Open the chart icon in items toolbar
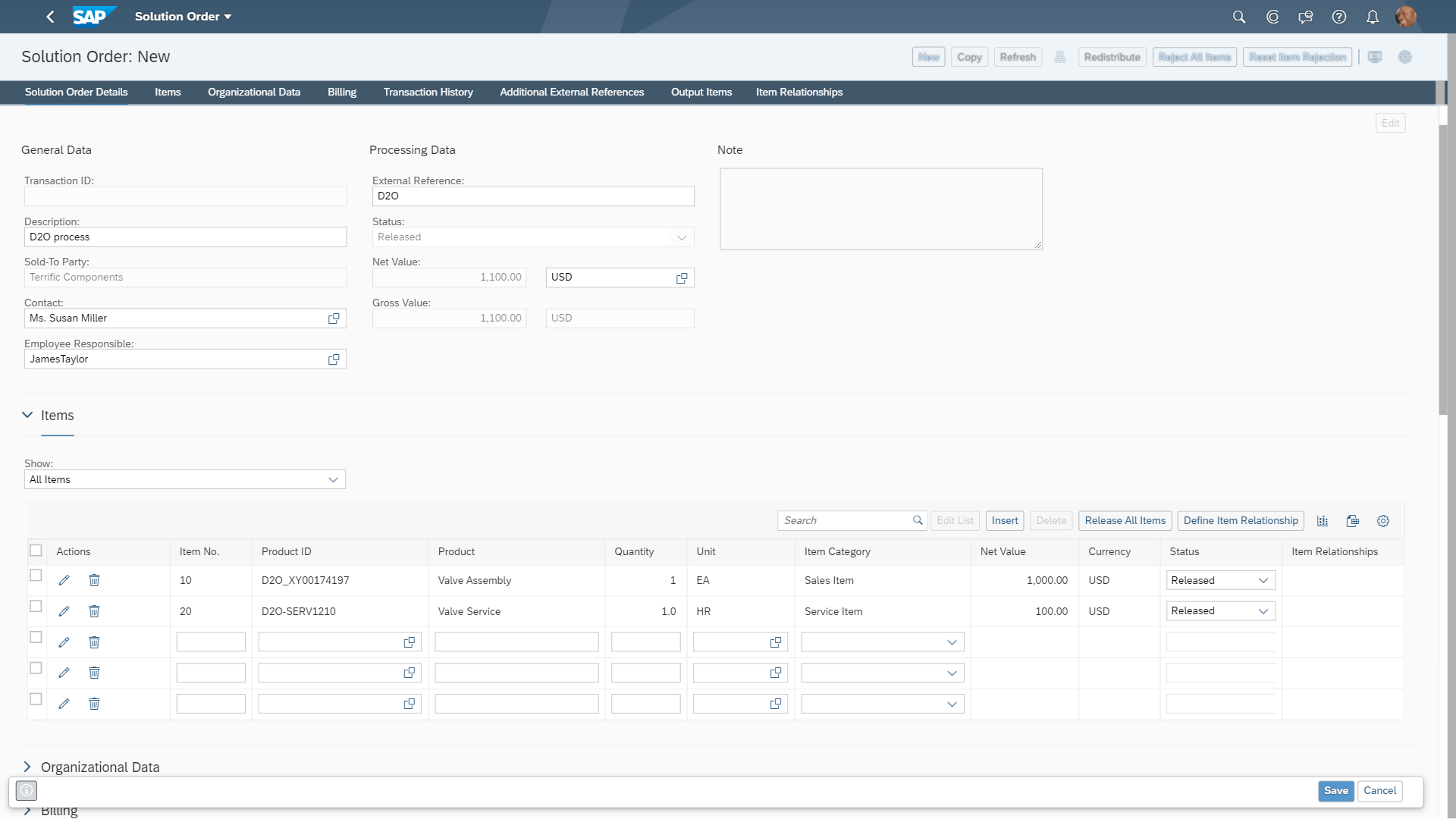 1323,521
